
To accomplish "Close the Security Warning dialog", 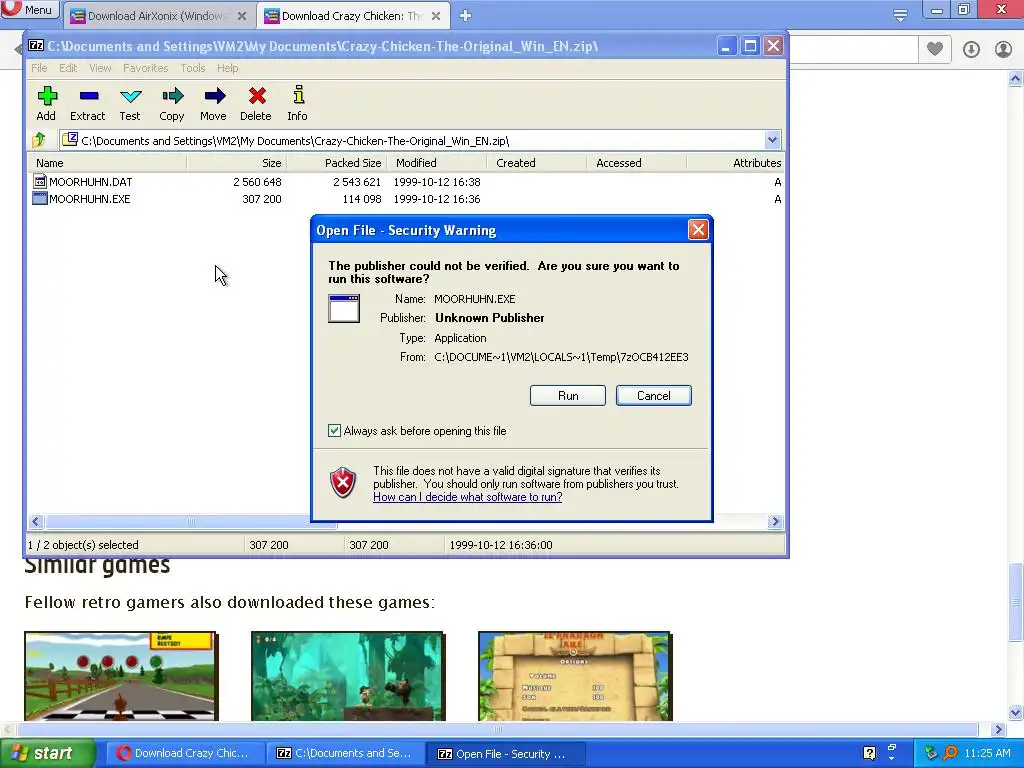I will (697, 229).
